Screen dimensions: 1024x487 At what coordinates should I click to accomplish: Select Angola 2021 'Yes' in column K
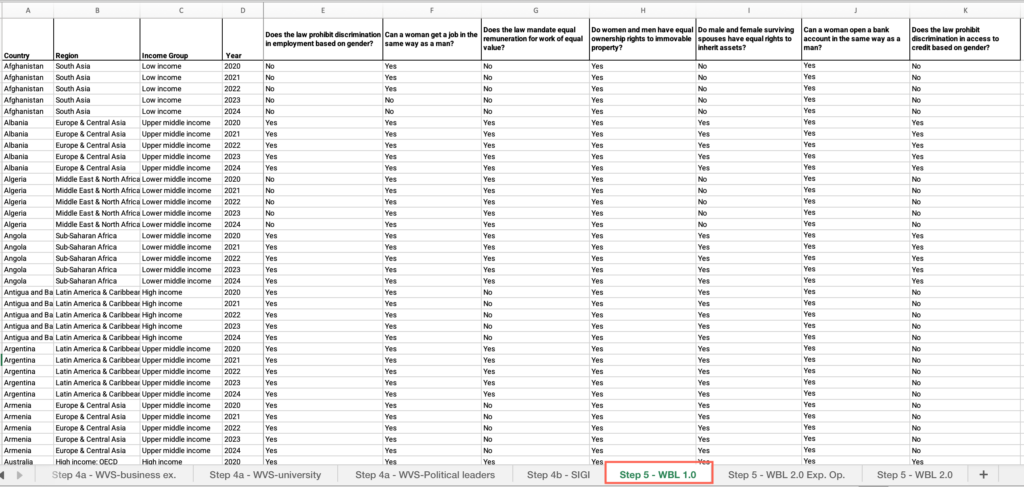tap(966, 247)
